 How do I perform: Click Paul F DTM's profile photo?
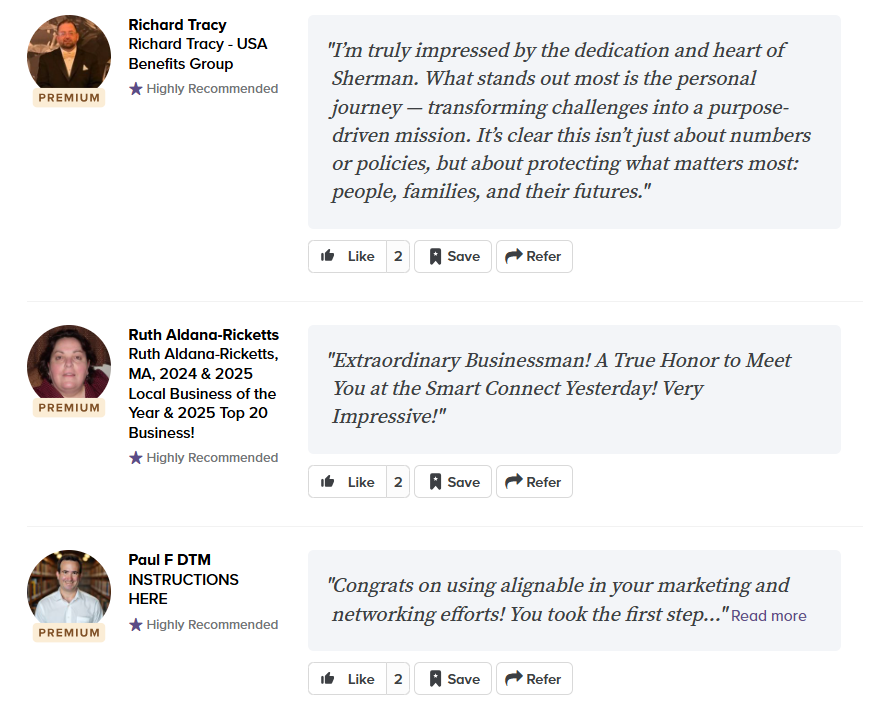(x=68, y=587)
